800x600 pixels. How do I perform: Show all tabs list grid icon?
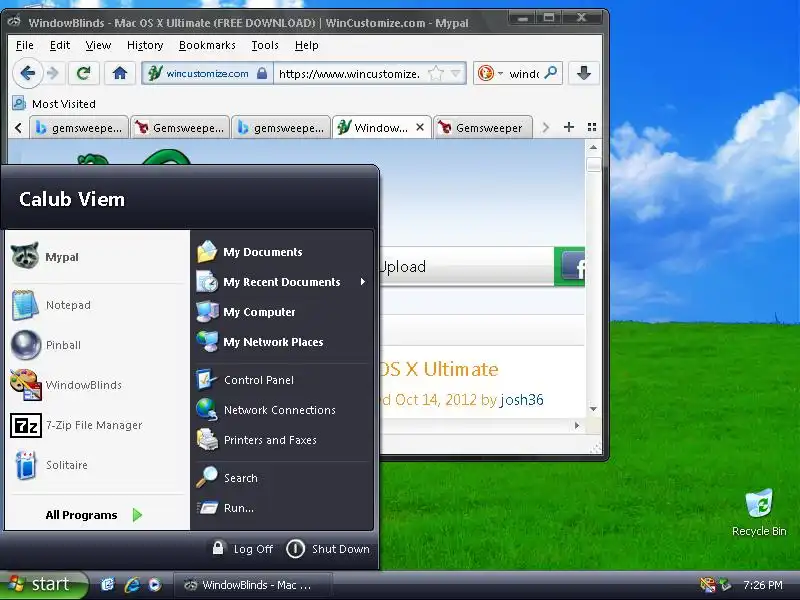click(592, 127)
